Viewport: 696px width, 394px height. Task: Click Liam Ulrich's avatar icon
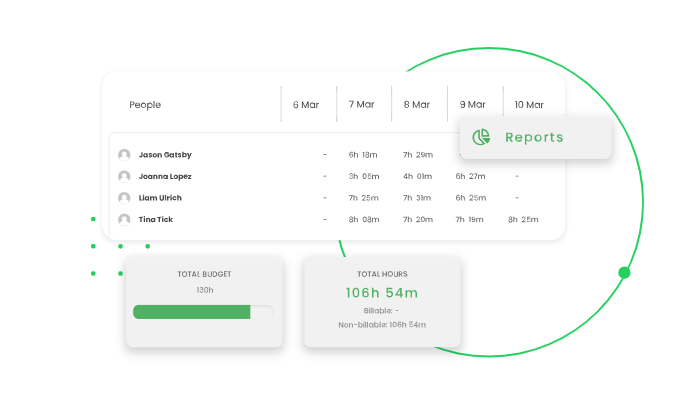pyautogui.click(x=124, y=198)
